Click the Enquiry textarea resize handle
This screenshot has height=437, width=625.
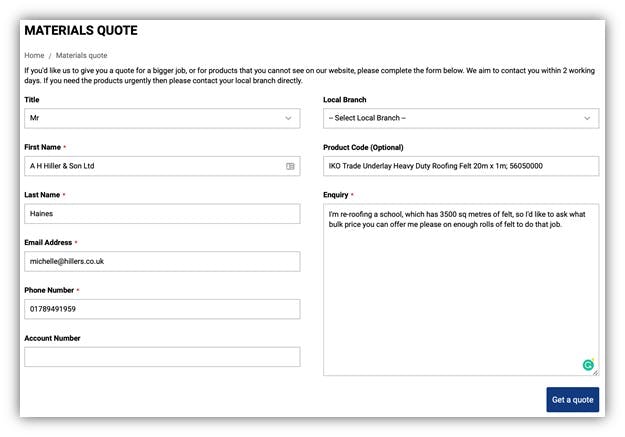[596, 372]
